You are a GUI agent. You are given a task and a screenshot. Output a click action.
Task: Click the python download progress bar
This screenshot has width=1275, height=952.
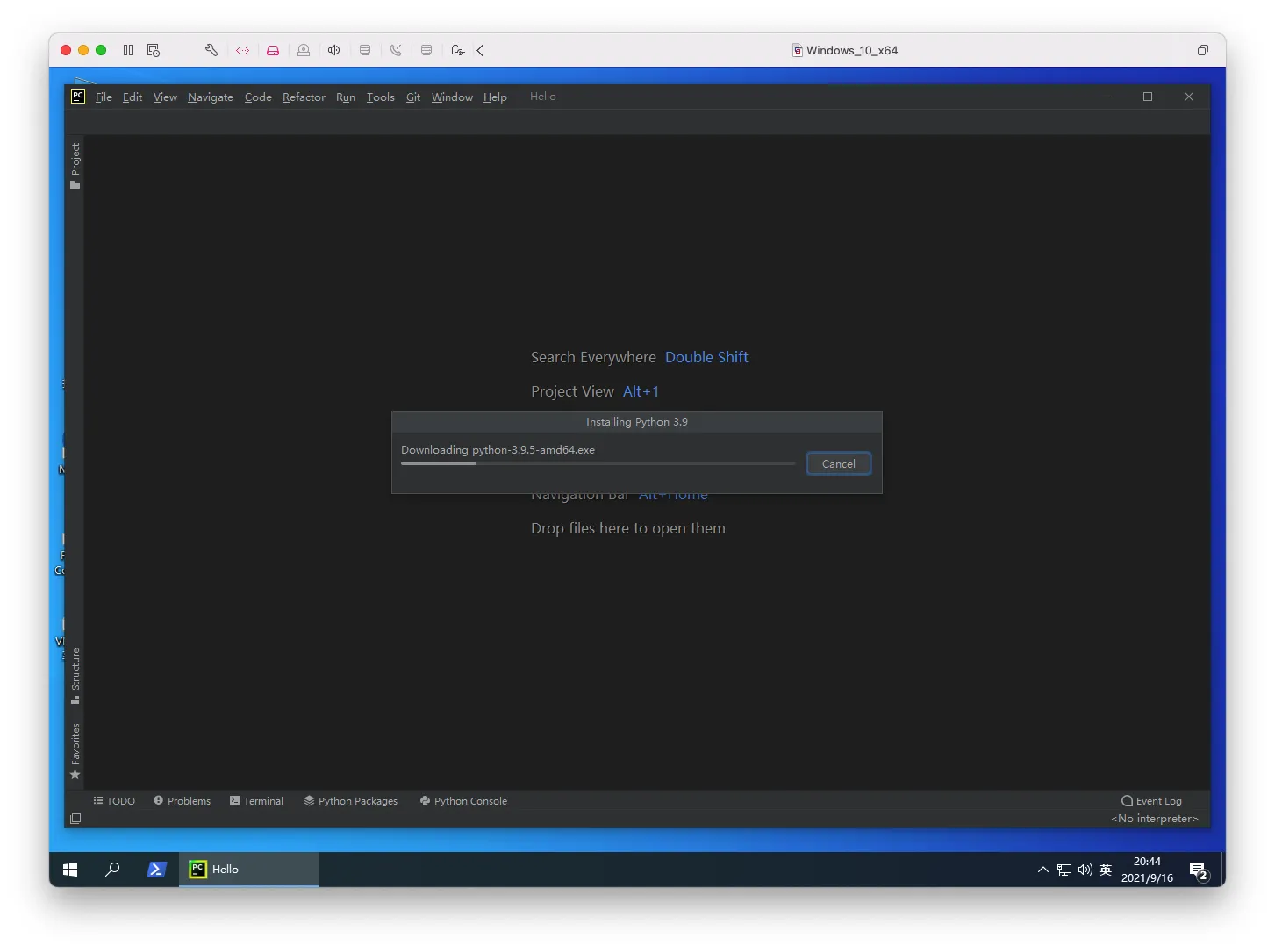click(598, 463)
